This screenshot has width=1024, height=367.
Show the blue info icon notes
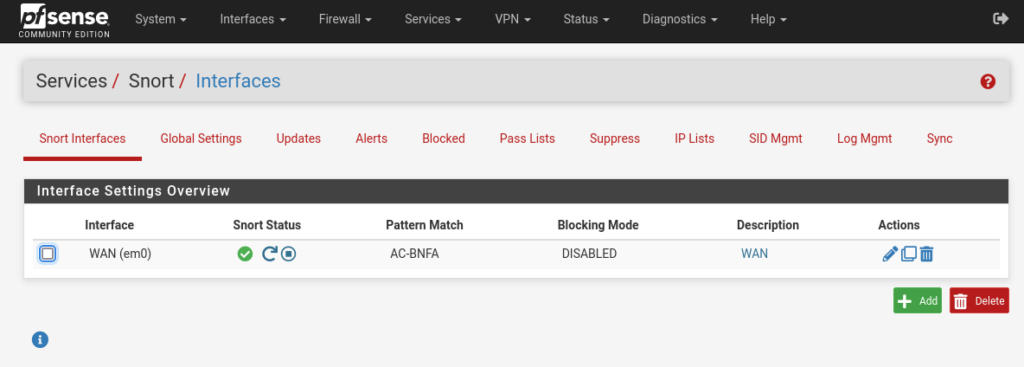coord(40,339)
